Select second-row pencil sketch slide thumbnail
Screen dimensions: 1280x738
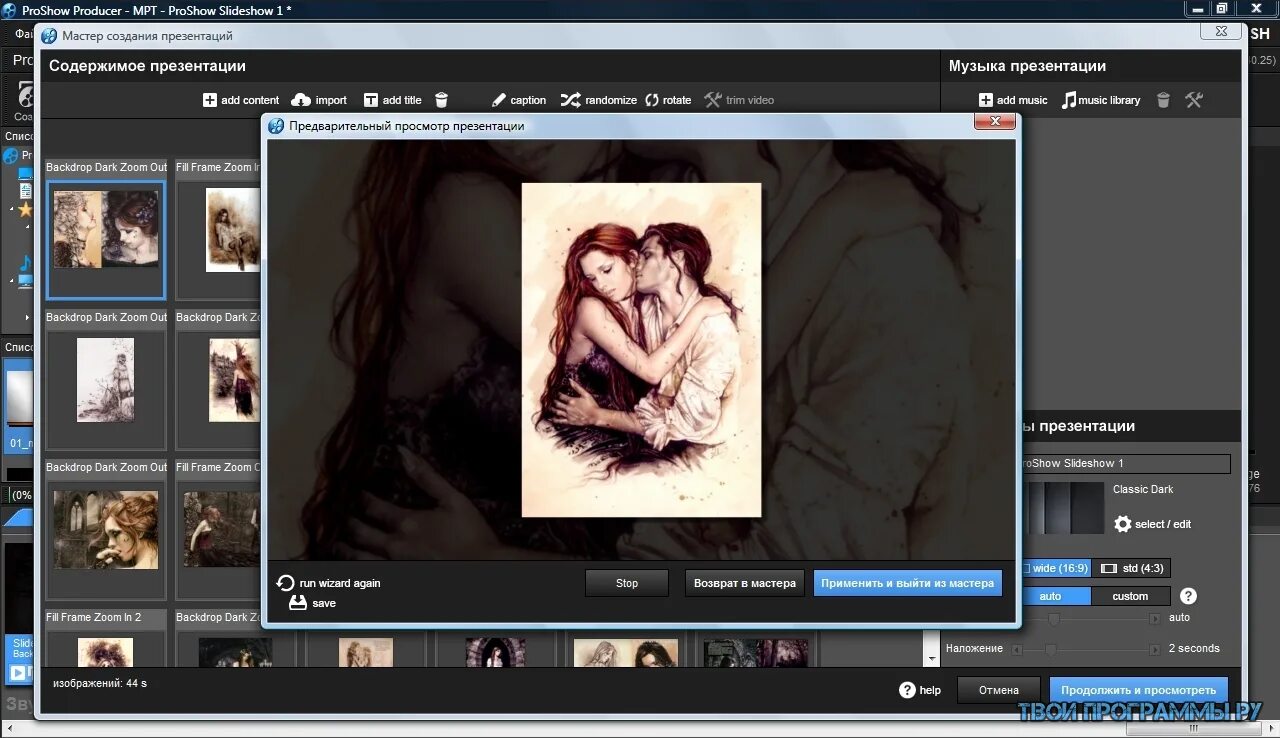[x=106, y=380]
